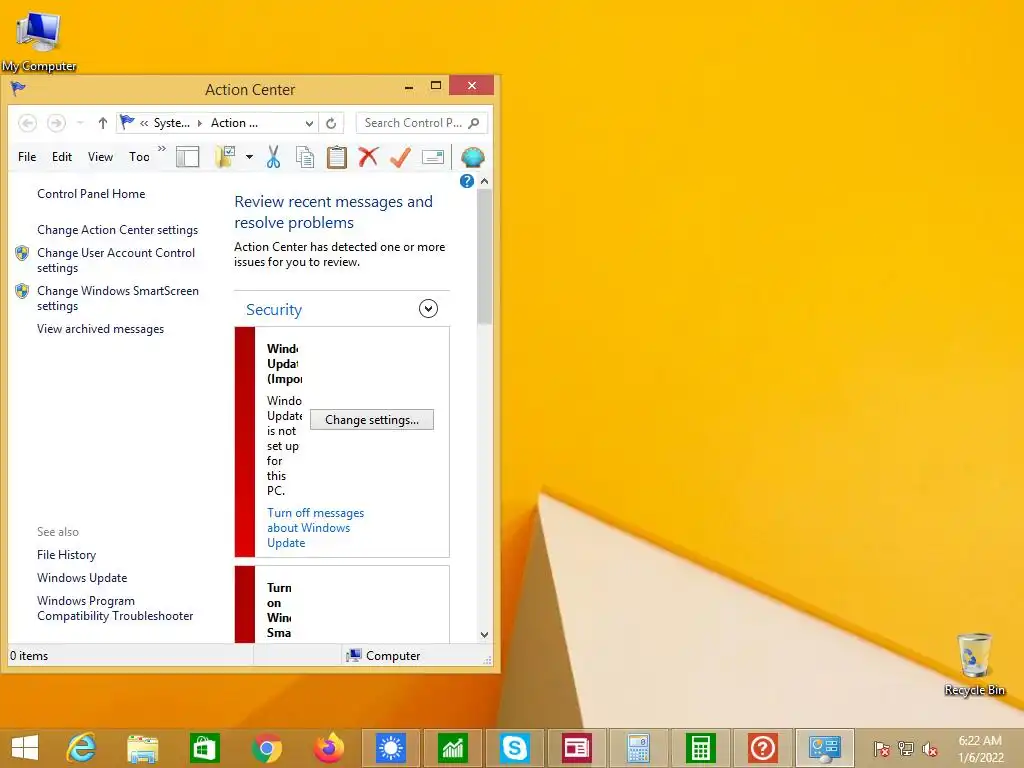The image size is (1024, 768).
Task: Open File Explorer from the taskbar
Action: (x=142, y=748)
